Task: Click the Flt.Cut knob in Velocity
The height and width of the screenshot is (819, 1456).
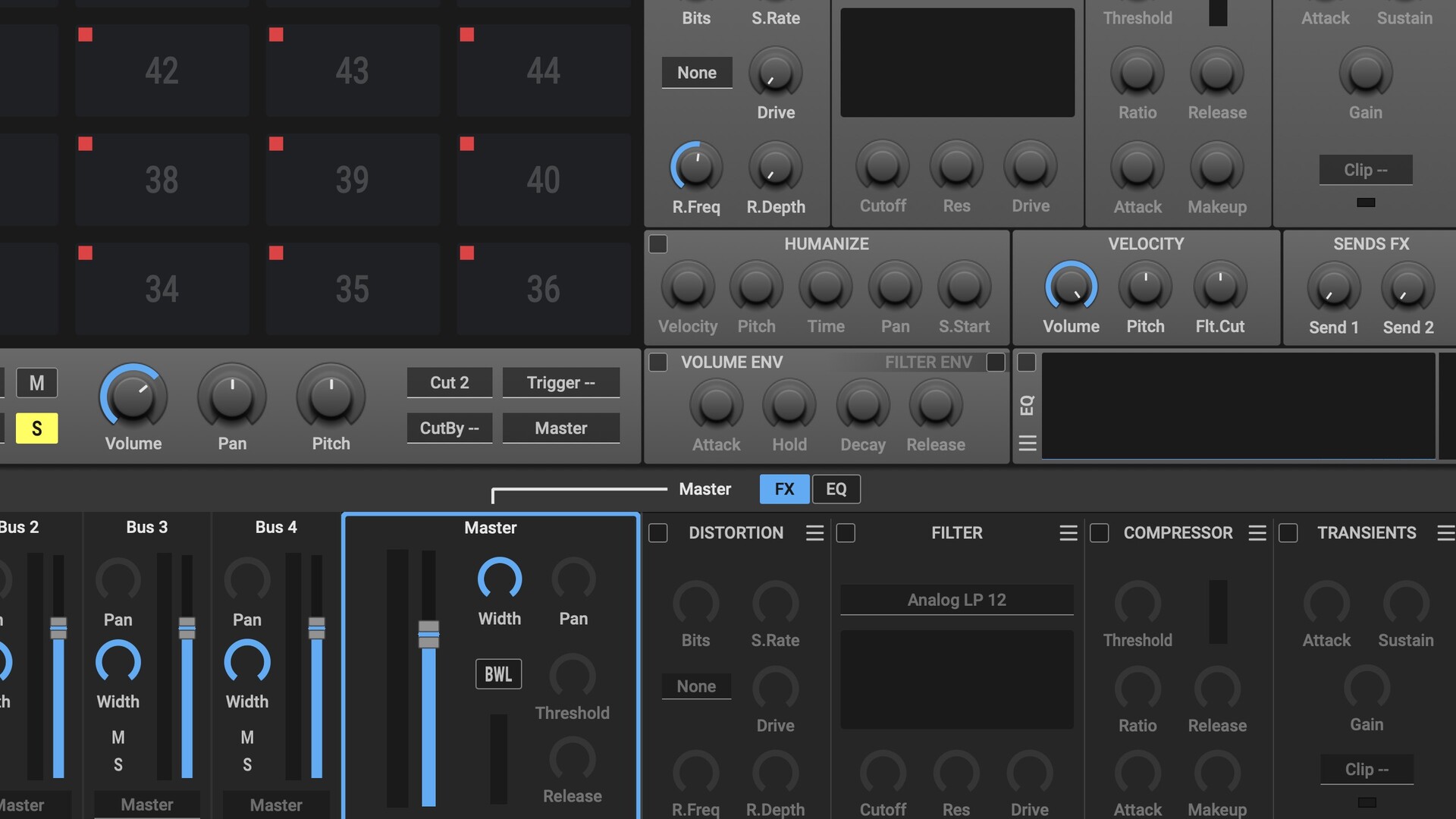Action: (1219, 287)
